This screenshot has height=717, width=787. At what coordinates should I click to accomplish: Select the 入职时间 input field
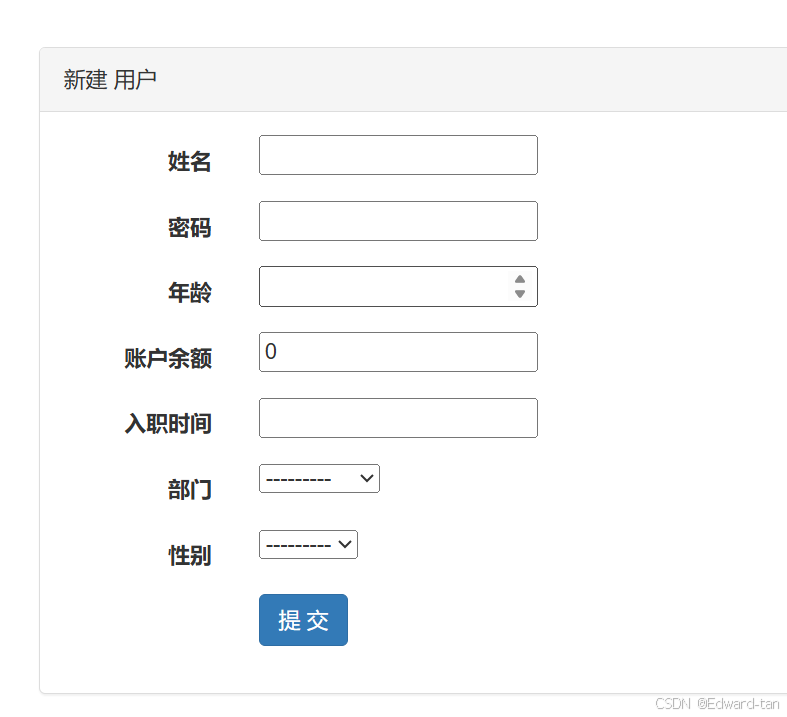[x=398, y=418]
